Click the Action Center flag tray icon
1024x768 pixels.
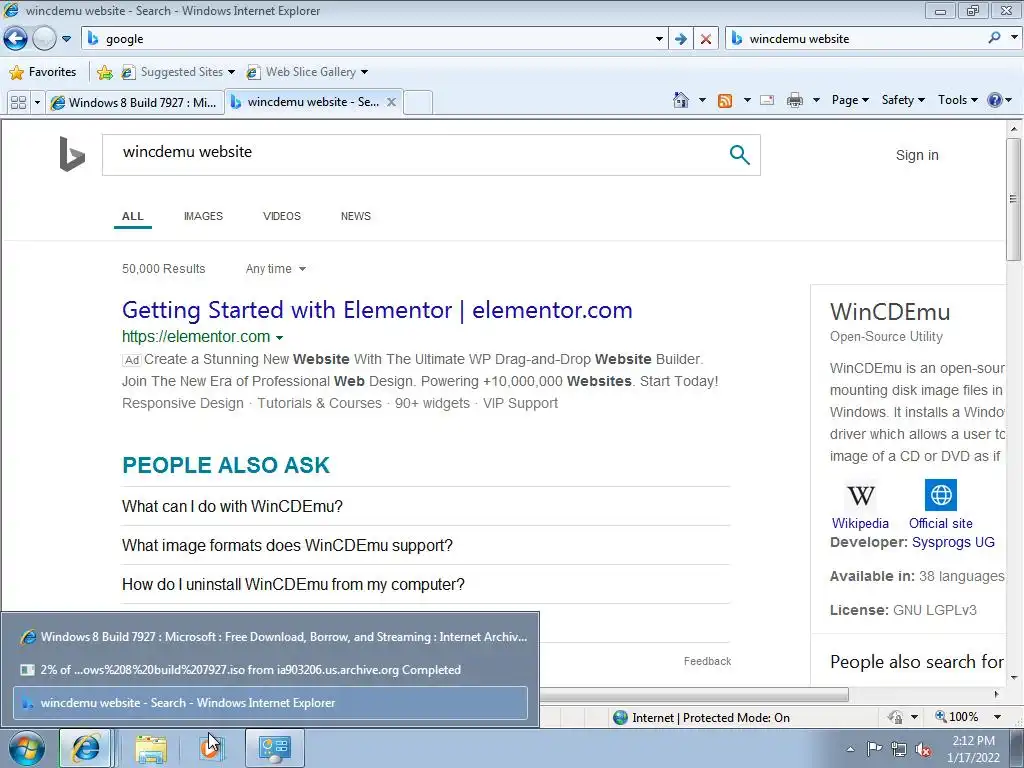pos(874,749)
